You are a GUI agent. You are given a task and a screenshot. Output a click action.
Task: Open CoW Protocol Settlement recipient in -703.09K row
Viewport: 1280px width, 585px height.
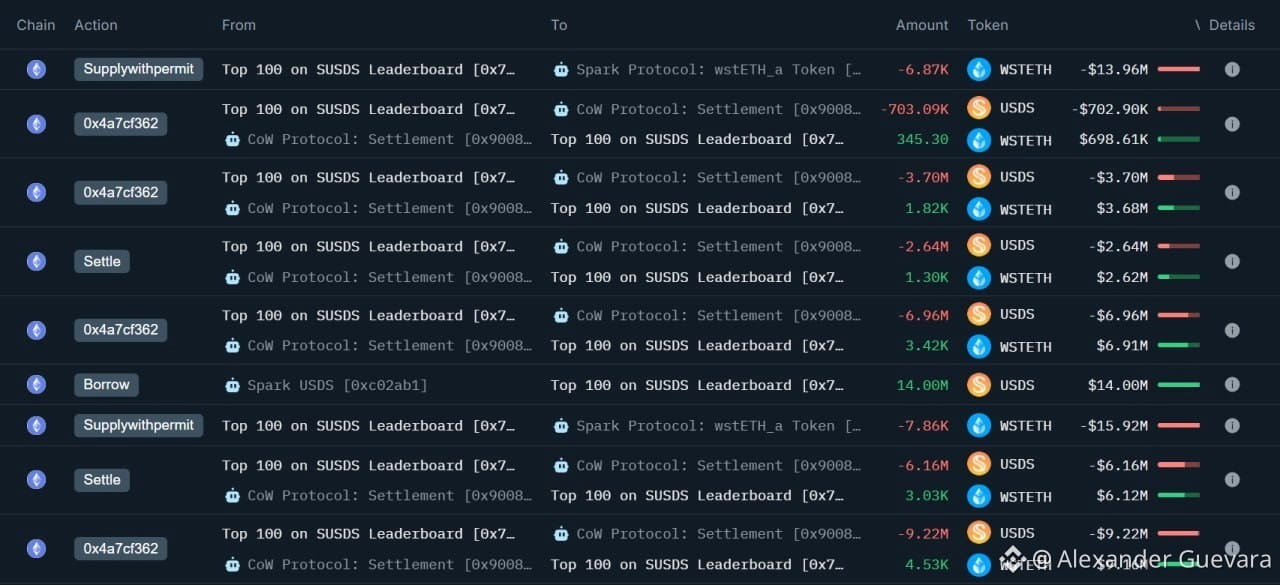tap(718, 108)
